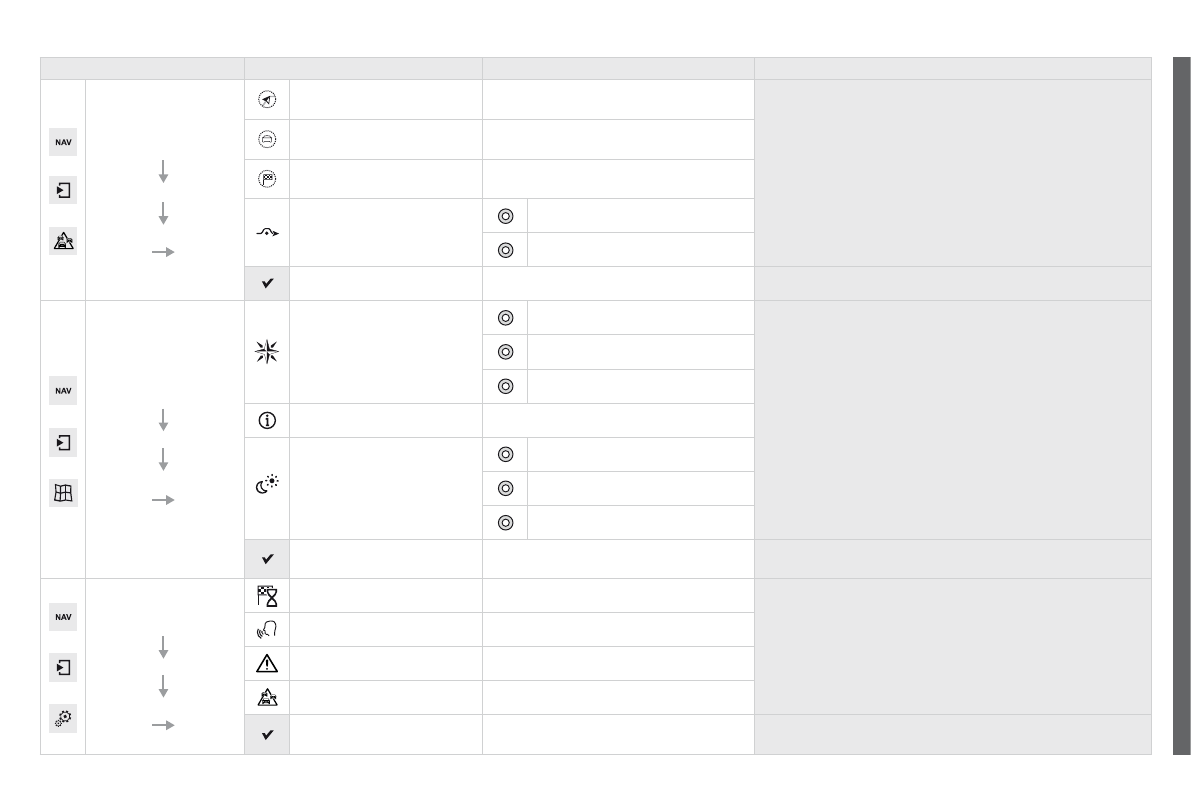Screen dimensions: 1191x794
Task: Select middle radio button beside compass rose
Action: click(x=506, y=352)
